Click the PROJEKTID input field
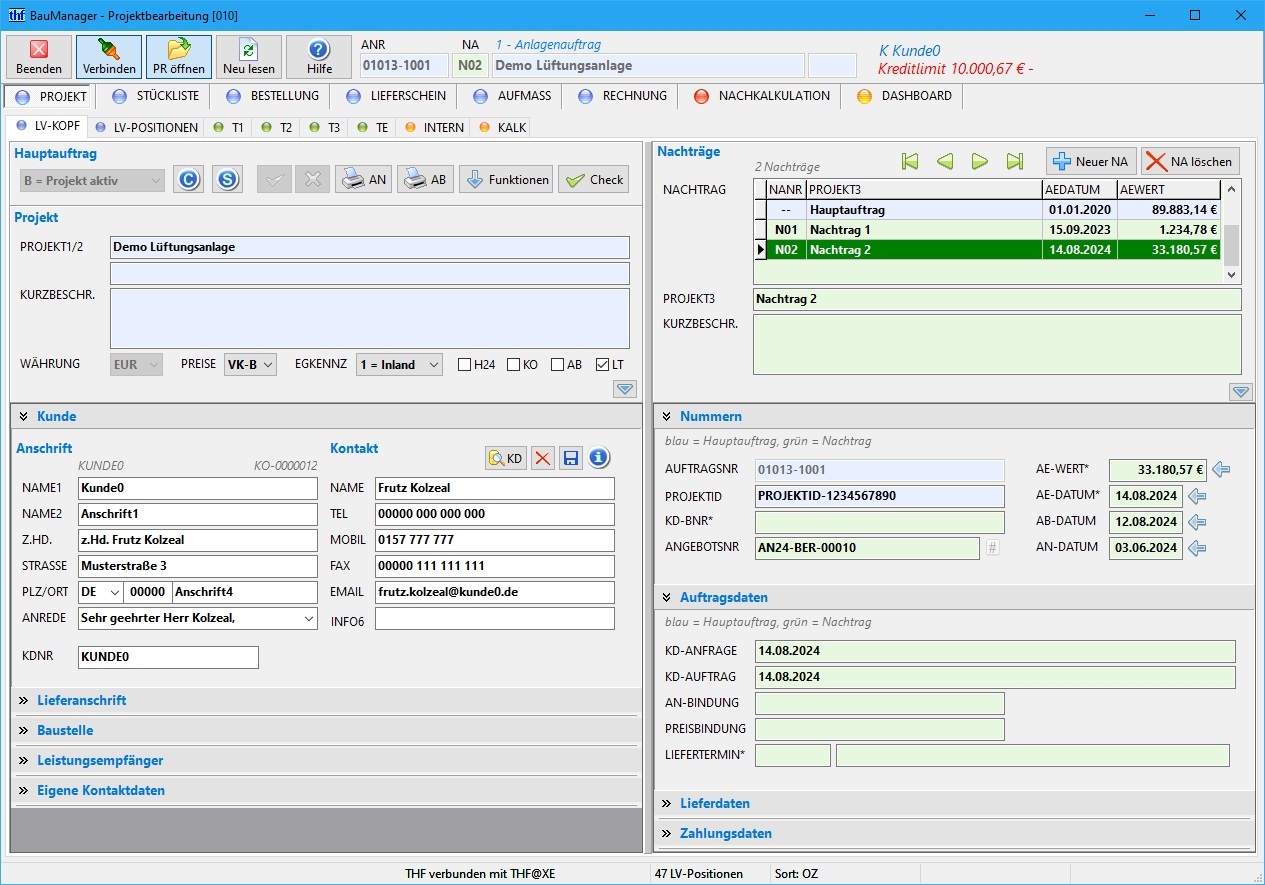1265x885 pixels. pyautogui.click(x=879, y=496)
